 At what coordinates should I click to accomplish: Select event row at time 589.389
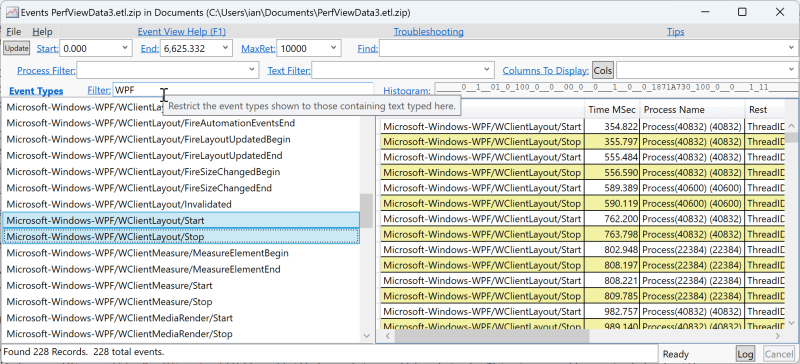click(583, 188)
